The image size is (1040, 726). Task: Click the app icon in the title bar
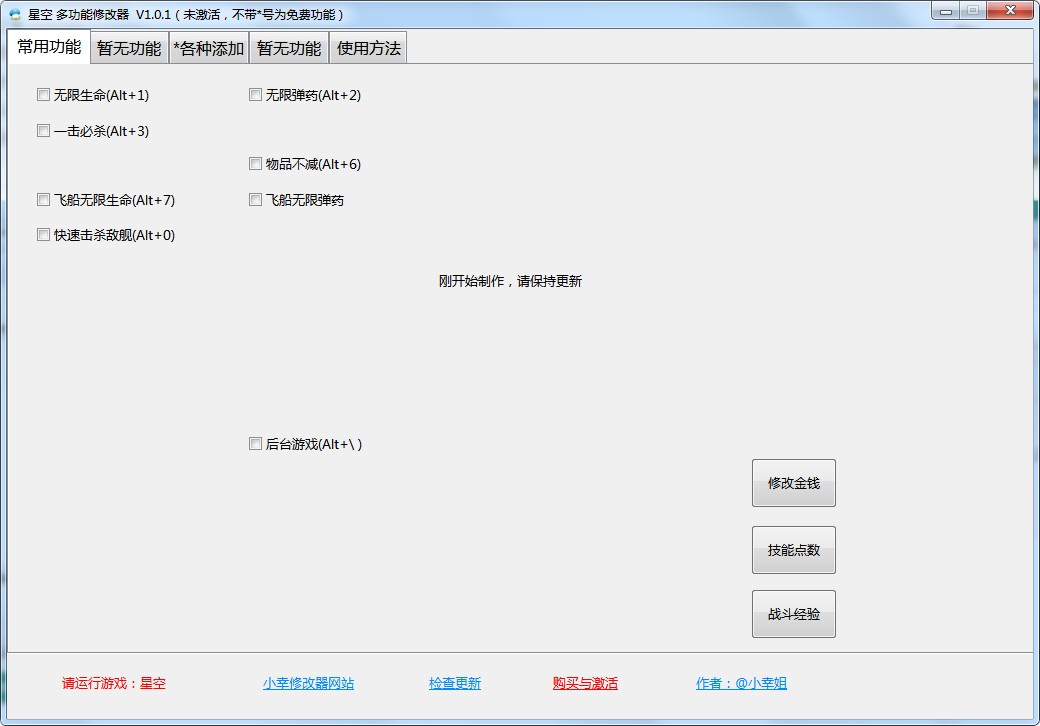pyautogui.click(x=15, y=14)
